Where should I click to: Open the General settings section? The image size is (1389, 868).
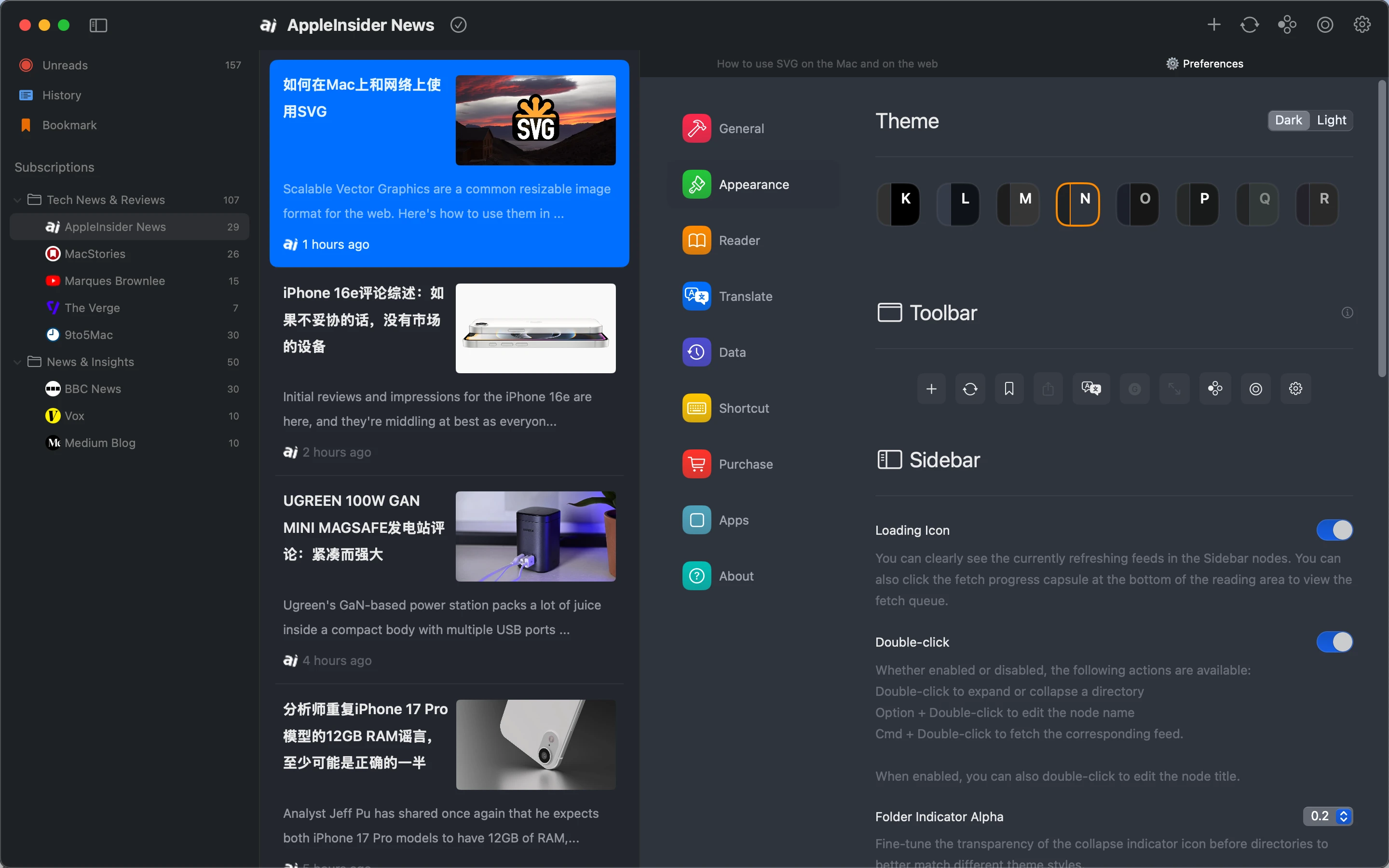pos(741,128)
